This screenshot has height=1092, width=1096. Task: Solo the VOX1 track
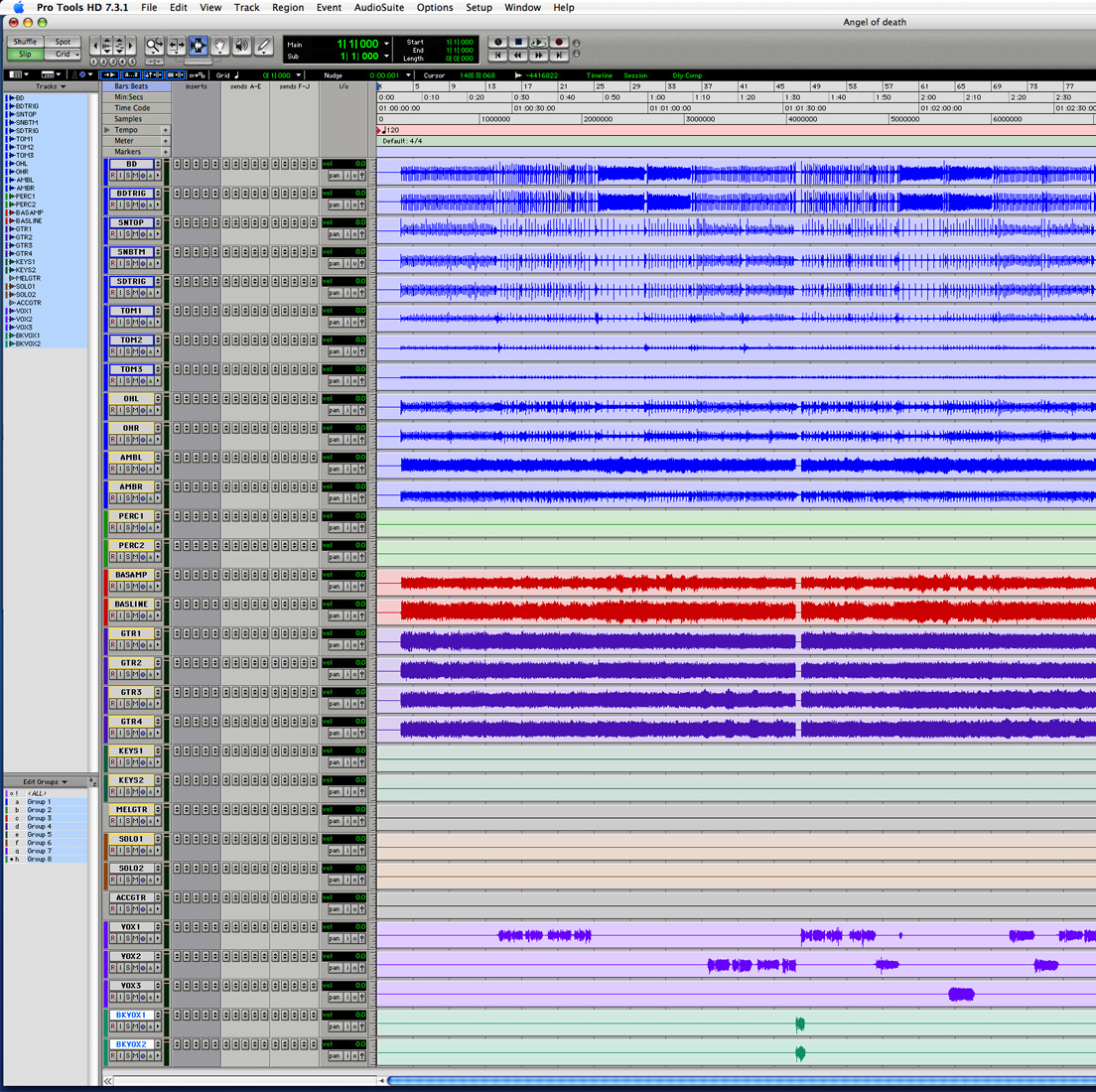click(x=128, y=939)
